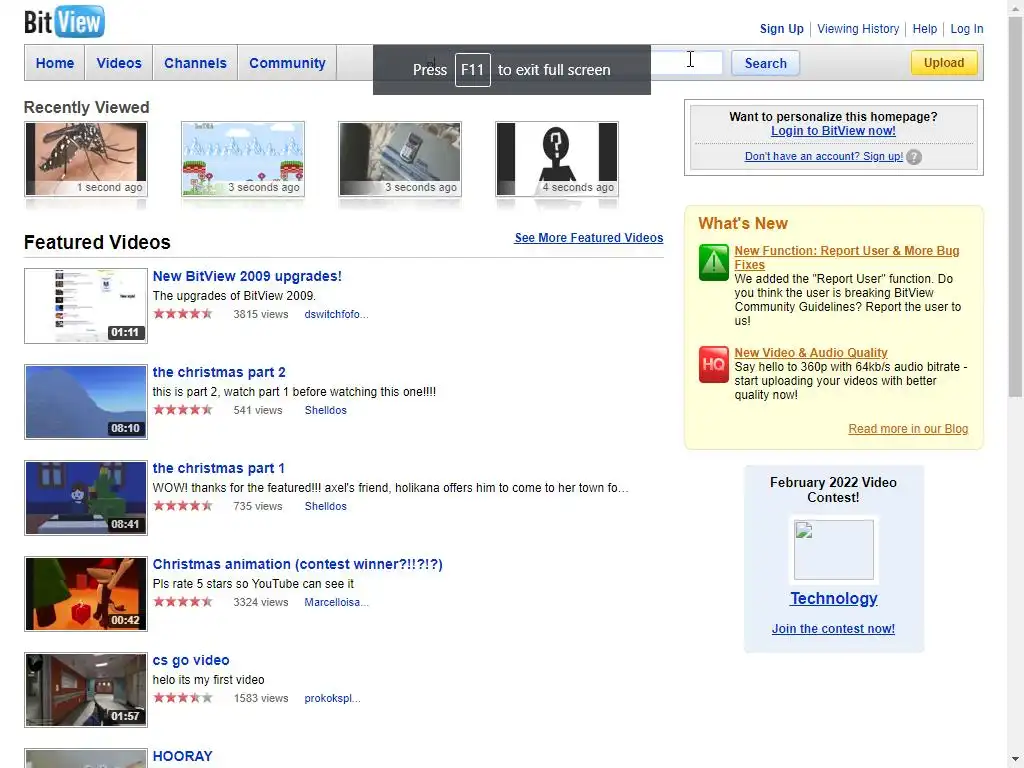Open the Help link
Viewport: 1024px width, 768px height.
[924, 29]
